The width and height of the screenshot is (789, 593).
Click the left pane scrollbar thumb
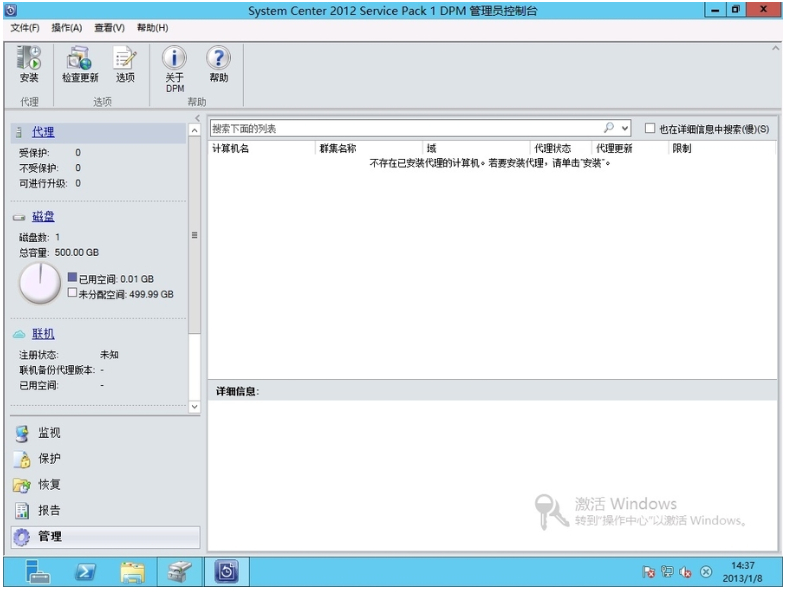(195, 235)
